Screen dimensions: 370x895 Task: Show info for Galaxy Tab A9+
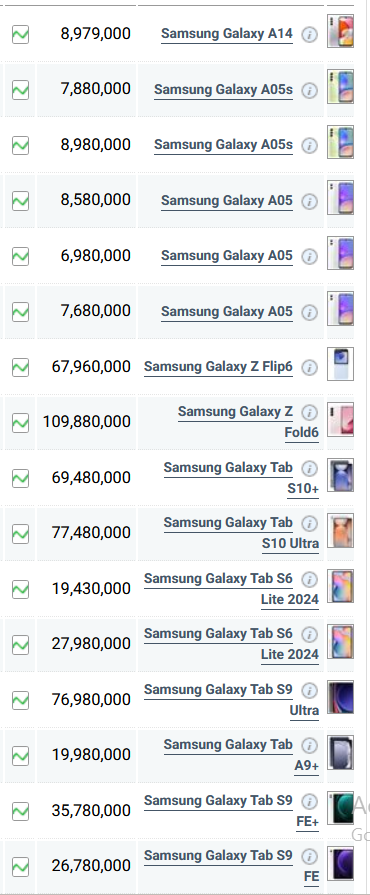309,745
